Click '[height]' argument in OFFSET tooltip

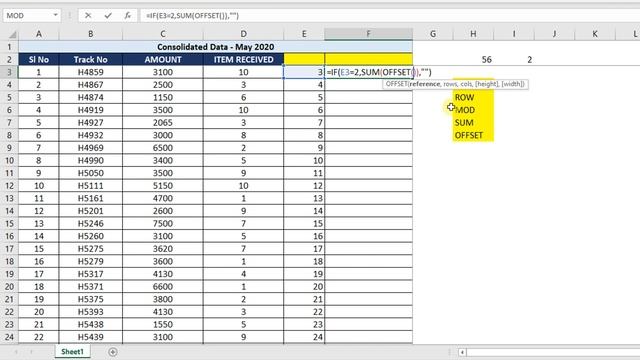(487, 84)
